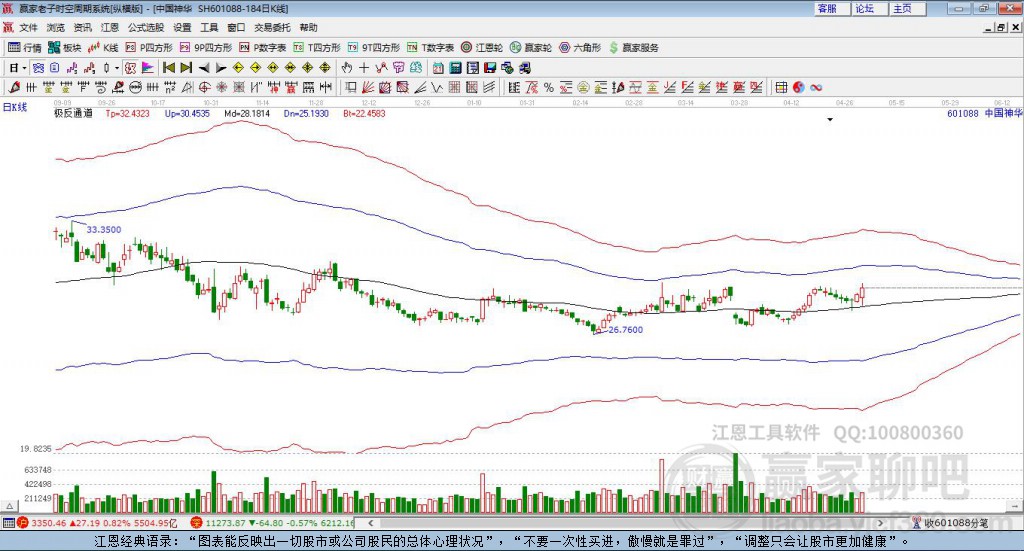Click the 论坛 forum button
Viewport: 1024px width, 551px height.
point(870,8)
